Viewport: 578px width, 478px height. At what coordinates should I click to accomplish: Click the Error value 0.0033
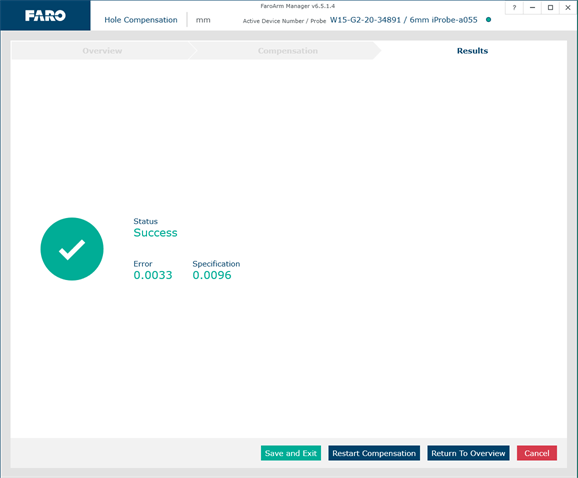tap(153, 275)
